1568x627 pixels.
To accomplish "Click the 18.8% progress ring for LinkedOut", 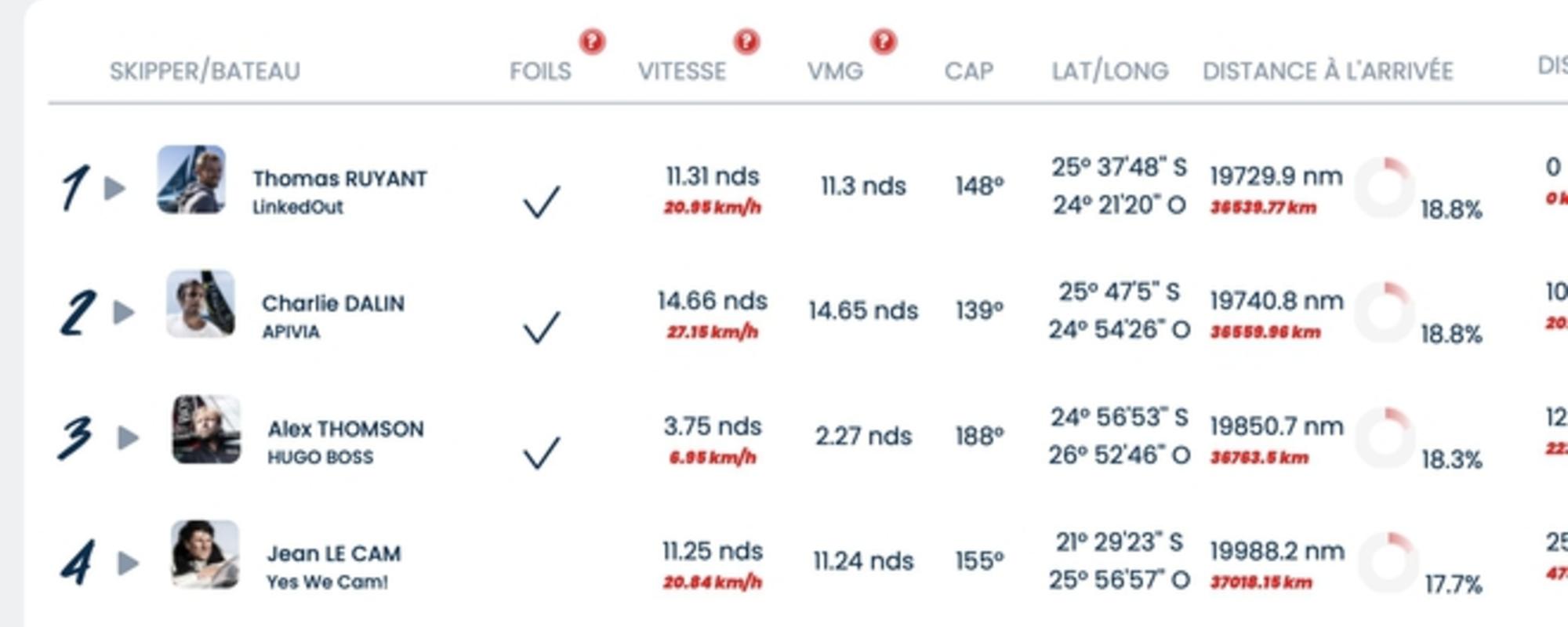I will (1385, 188).
